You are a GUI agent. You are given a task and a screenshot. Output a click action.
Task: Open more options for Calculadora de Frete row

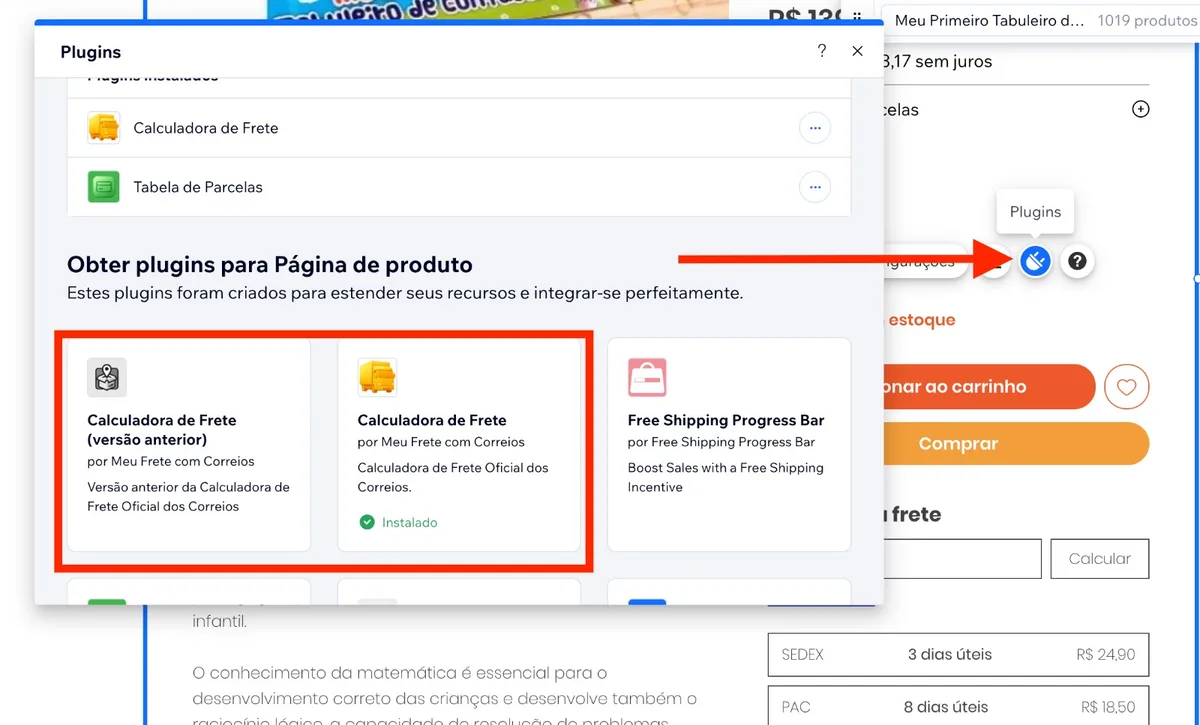(x=815, y=128)
